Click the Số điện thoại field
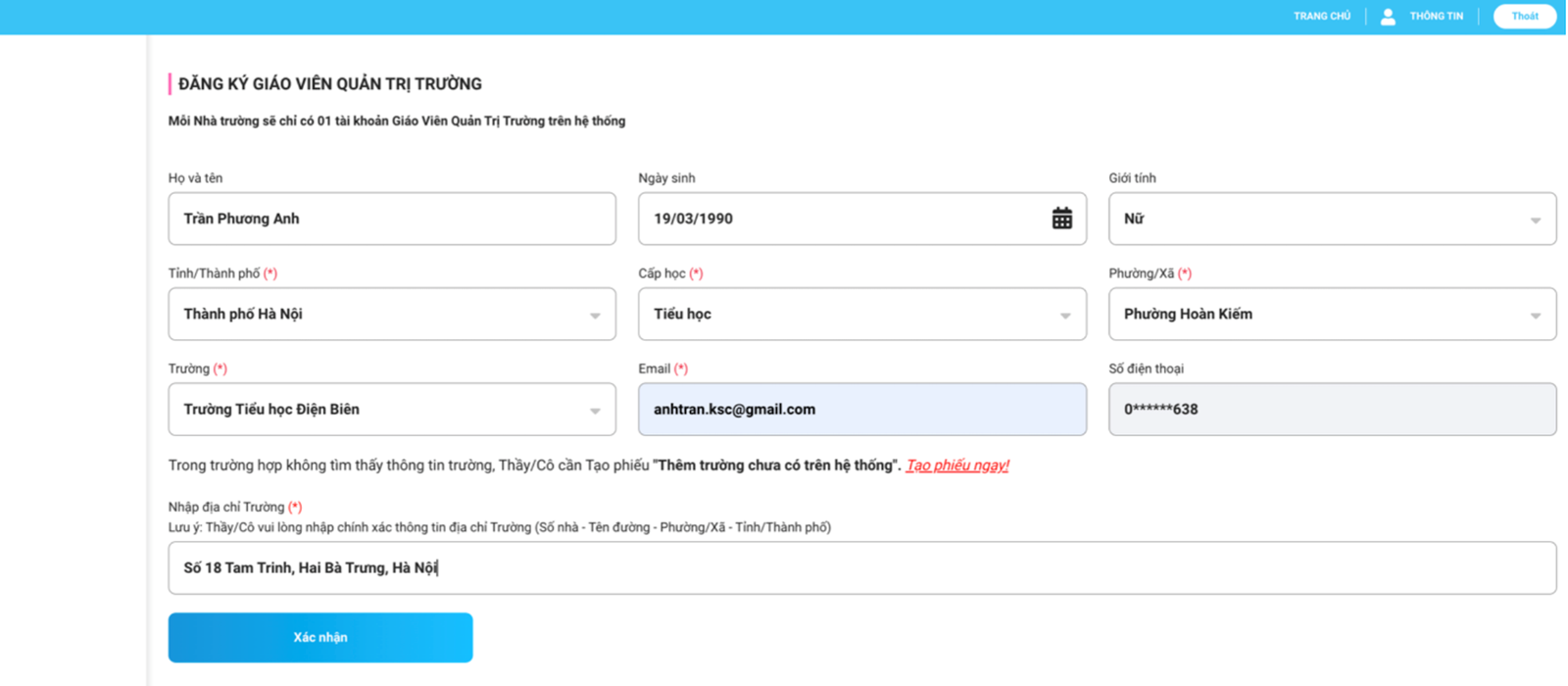The image size is (1568, 686). tap(1331, 410)
